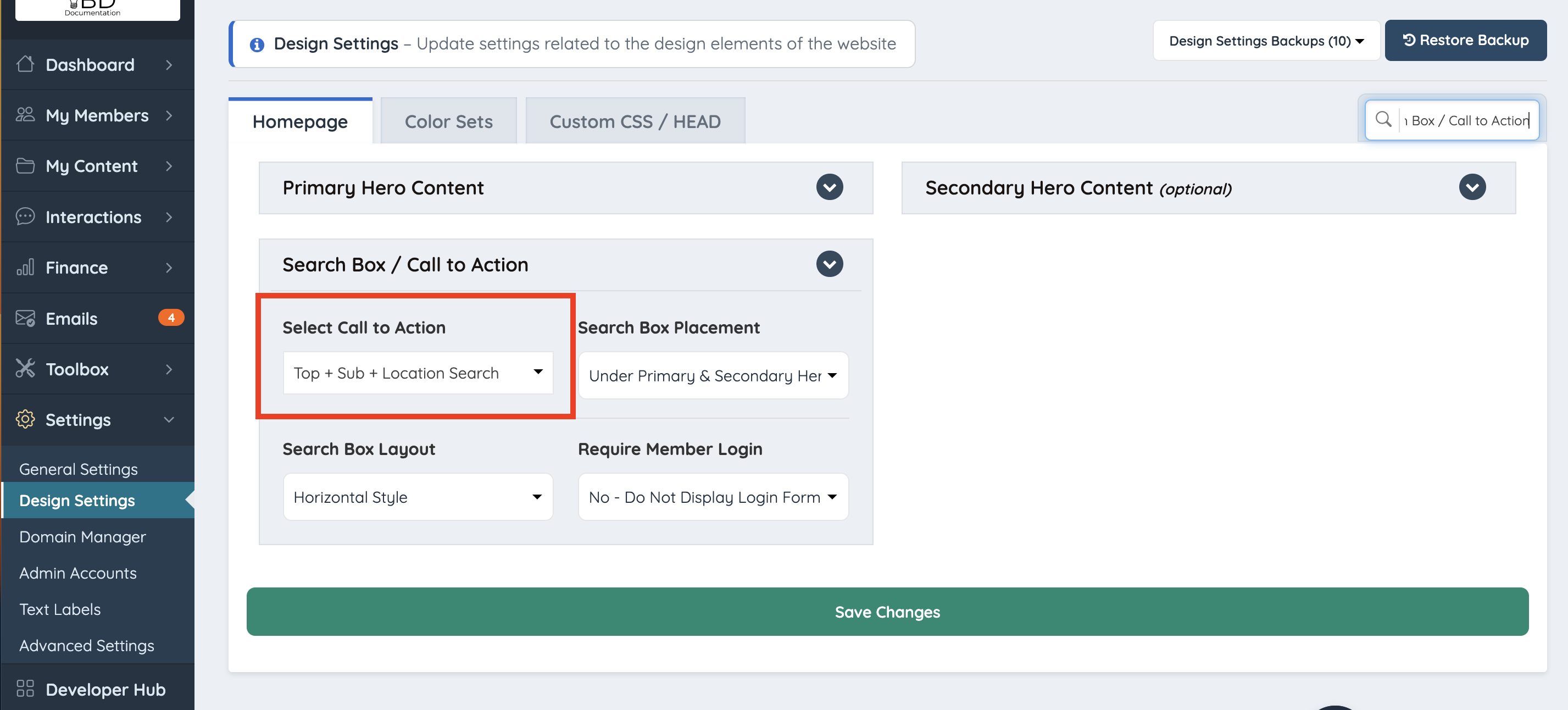Click the My Members people icon
Image resolution: width=1568 pixels, height=710 pixels.
click(25, 114)
